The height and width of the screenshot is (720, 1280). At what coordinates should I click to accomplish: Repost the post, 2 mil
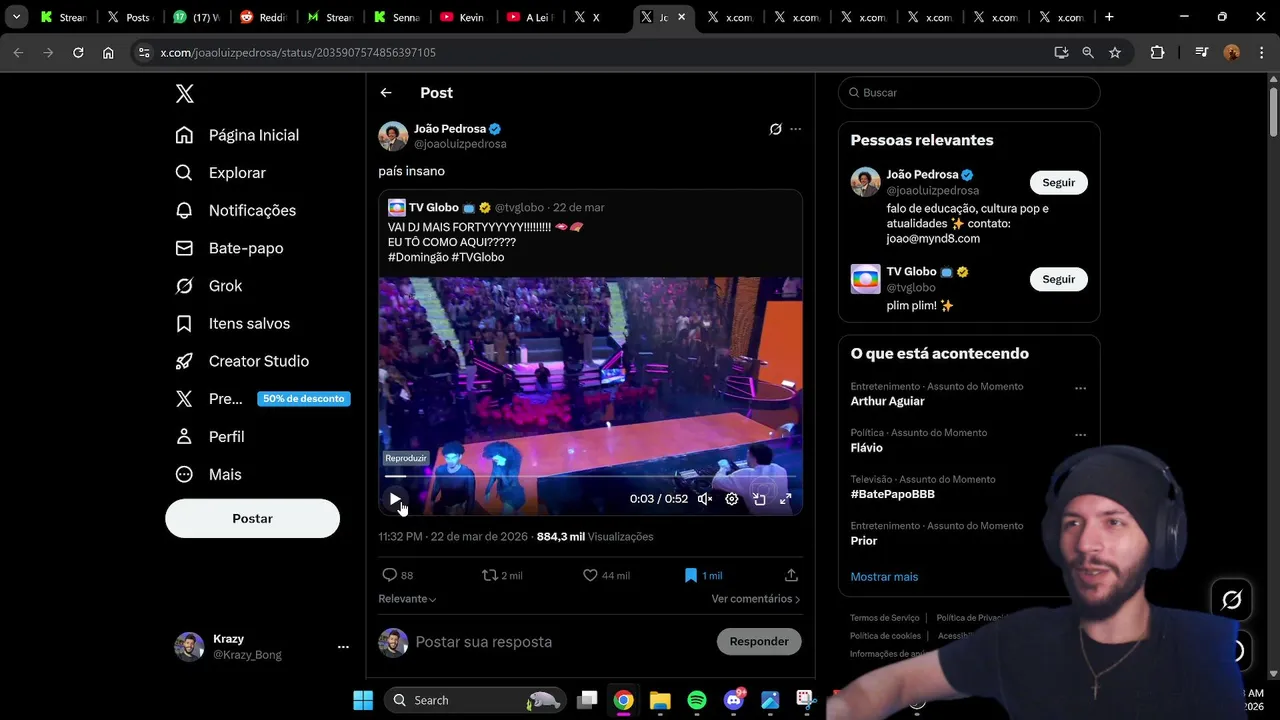[501, 575]
